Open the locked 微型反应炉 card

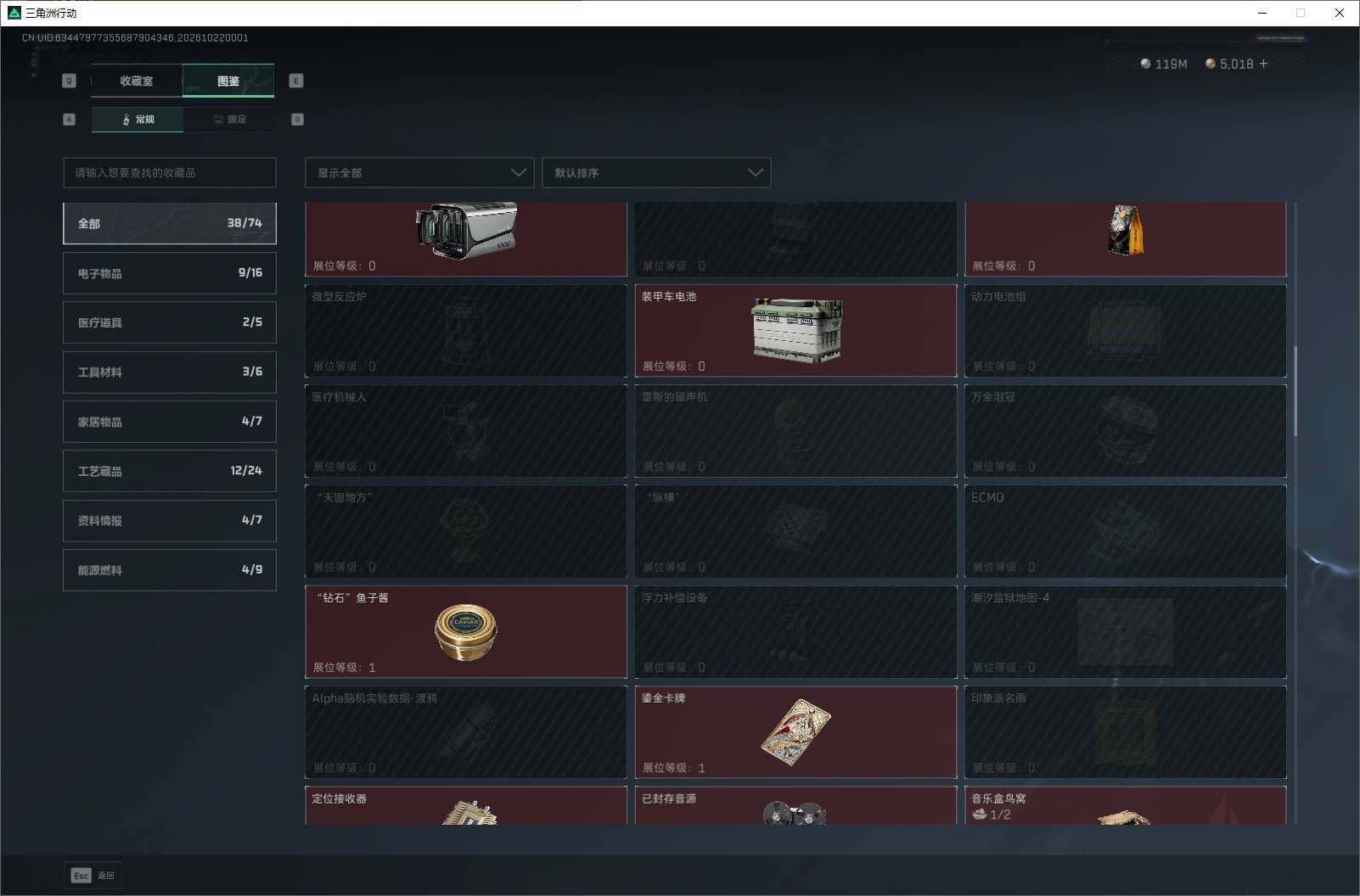click(x=466, y=331)
